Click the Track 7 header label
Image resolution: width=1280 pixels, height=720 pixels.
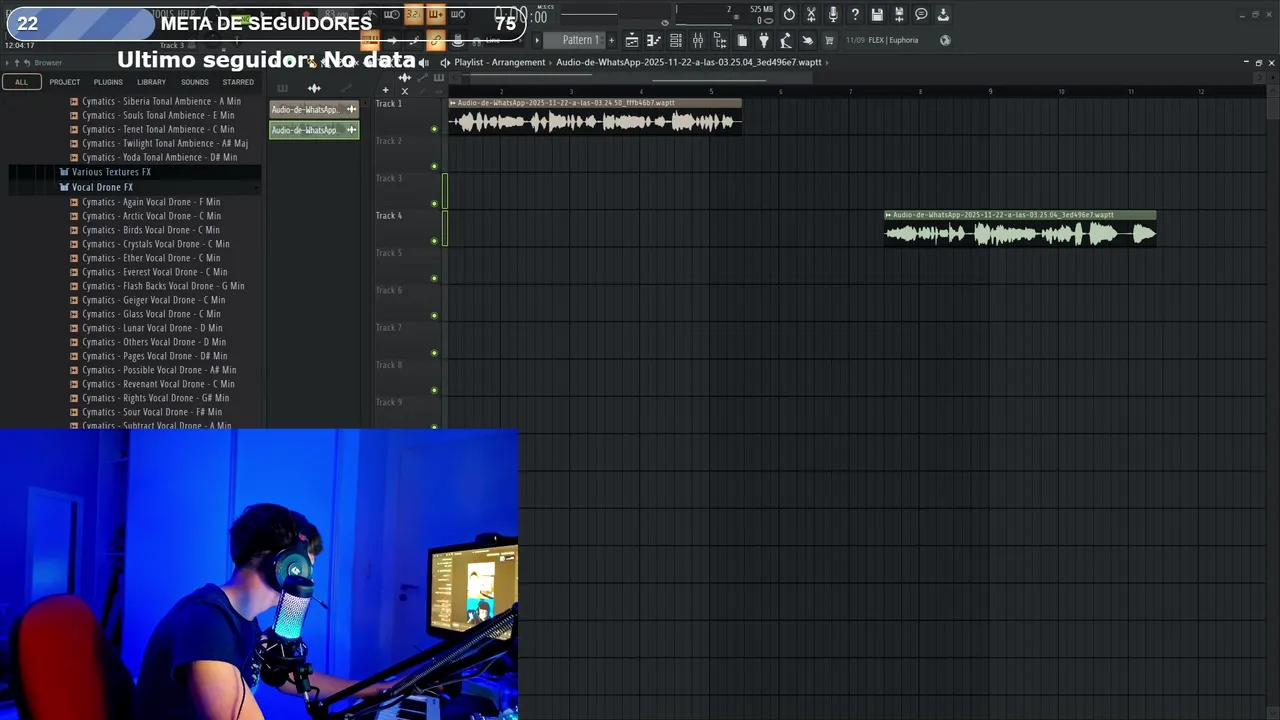[389, 327]
